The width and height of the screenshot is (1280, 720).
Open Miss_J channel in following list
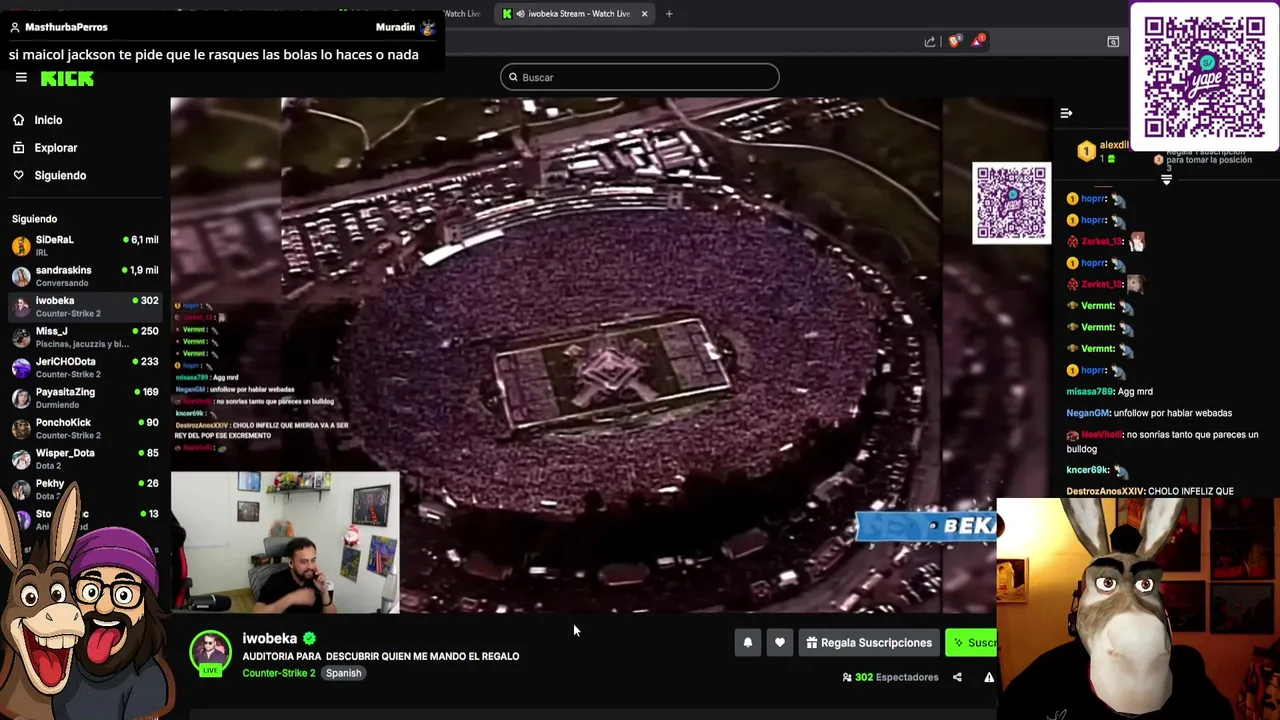[x=84, y=337]
